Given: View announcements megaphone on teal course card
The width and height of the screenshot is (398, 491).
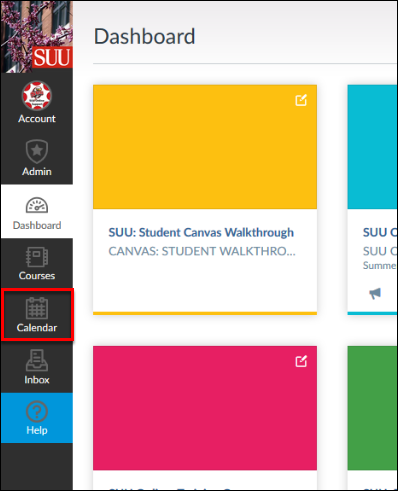Looking at the screenshot, I should click(x=375, y=293).
